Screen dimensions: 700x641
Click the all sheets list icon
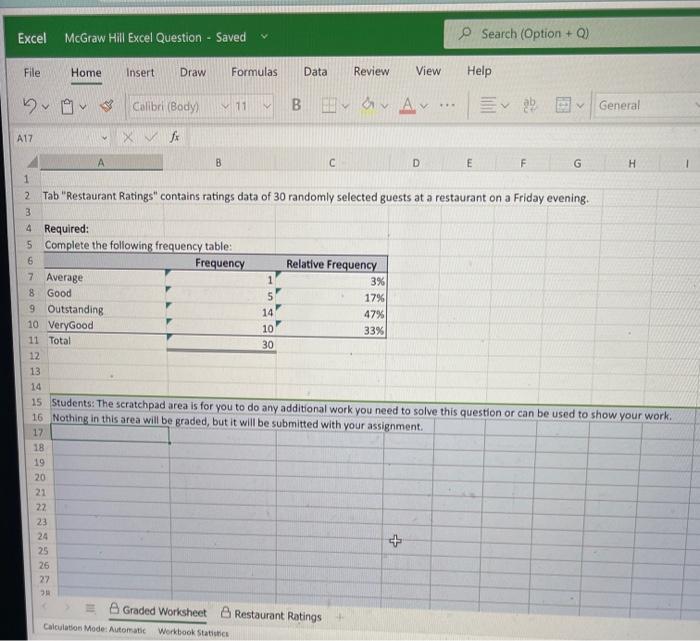(x=90, y=608)
